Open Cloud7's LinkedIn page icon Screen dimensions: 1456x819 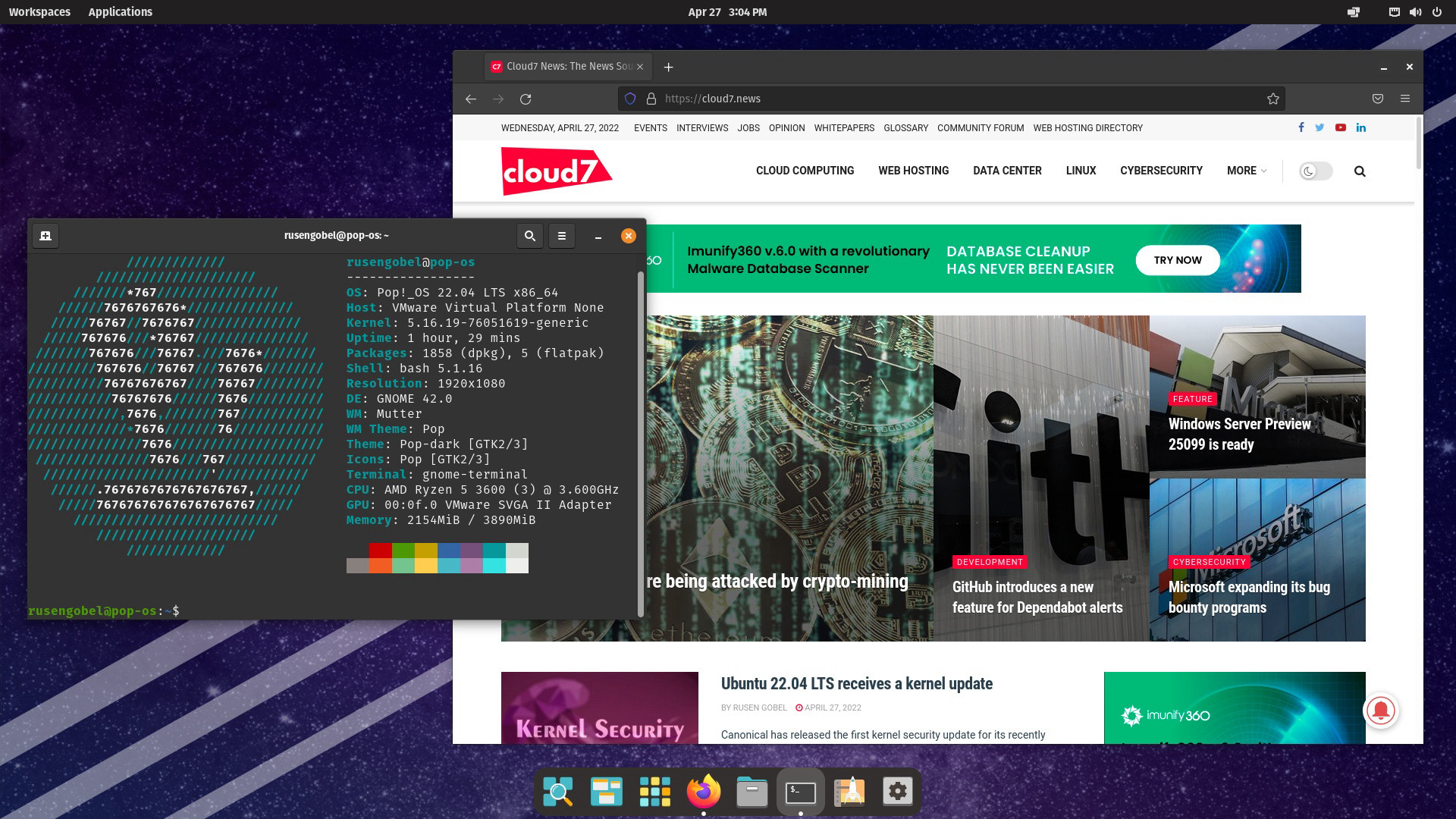pos(1361,127)
